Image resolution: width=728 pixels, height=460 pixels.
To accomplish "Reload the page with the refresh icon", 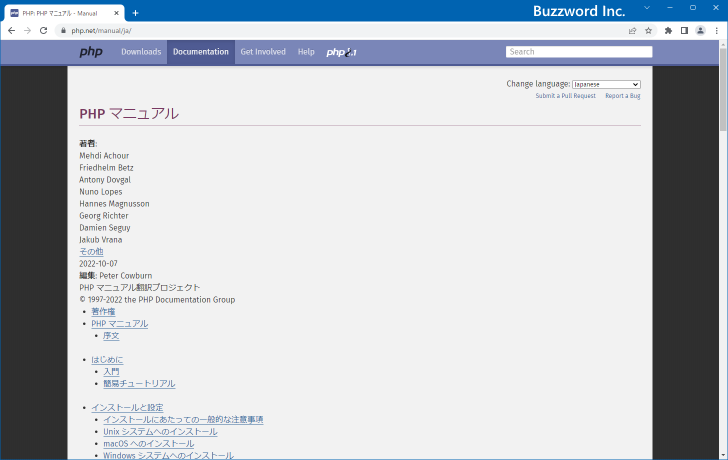I will (44, 31).
